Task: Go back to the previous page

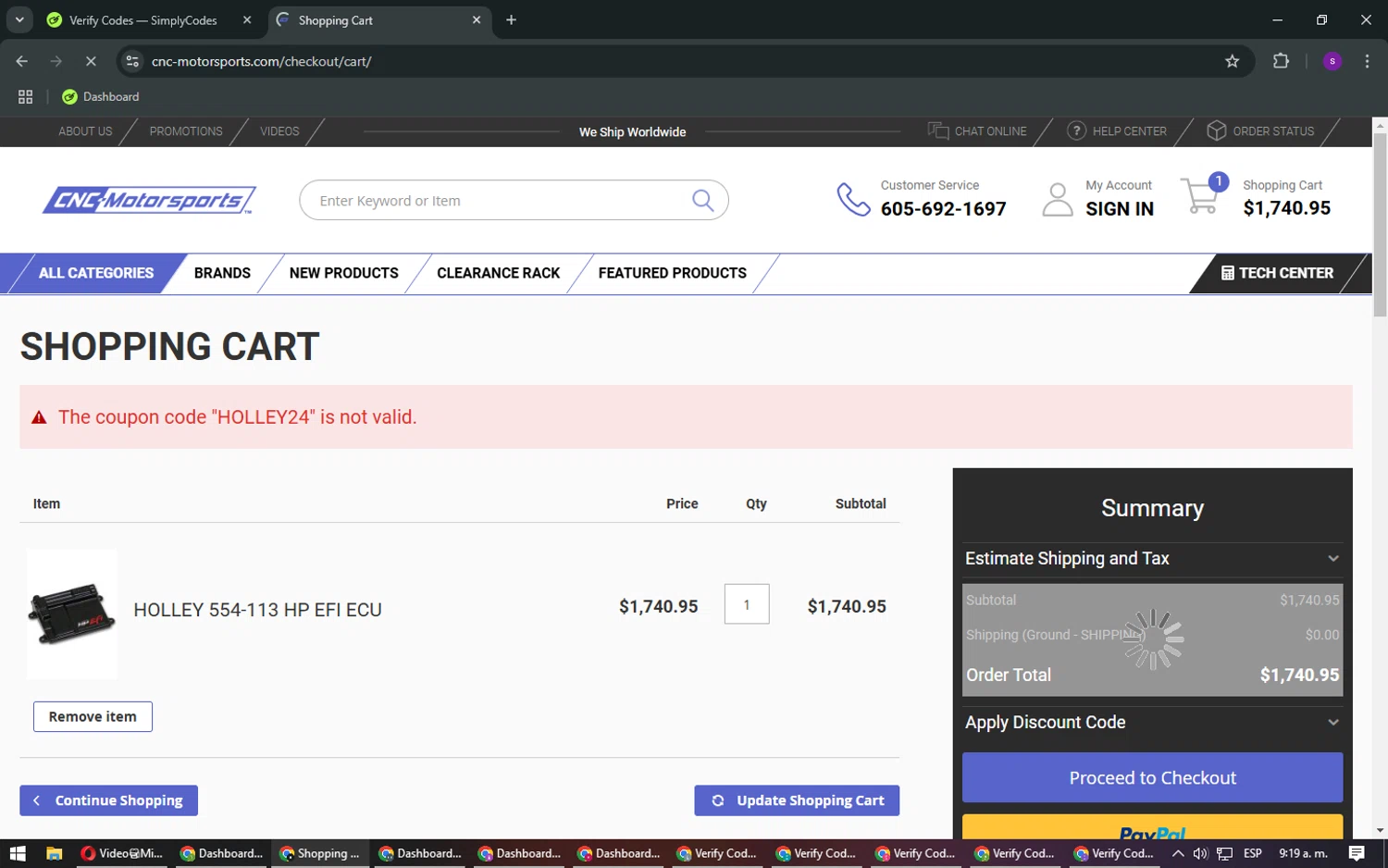Action: point(22,61)
